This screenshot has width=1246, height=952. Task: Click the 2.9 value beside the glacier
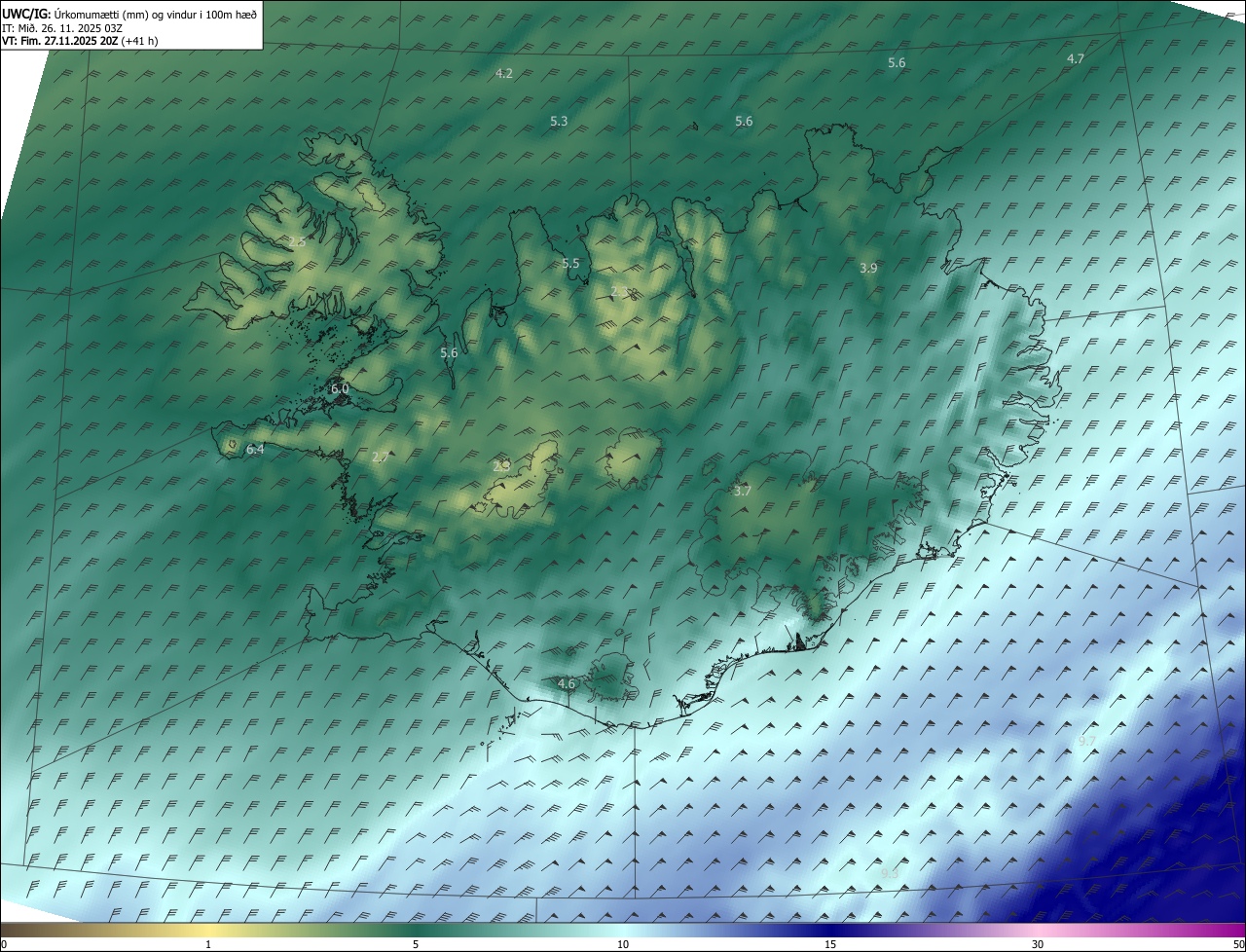[501, 466]
